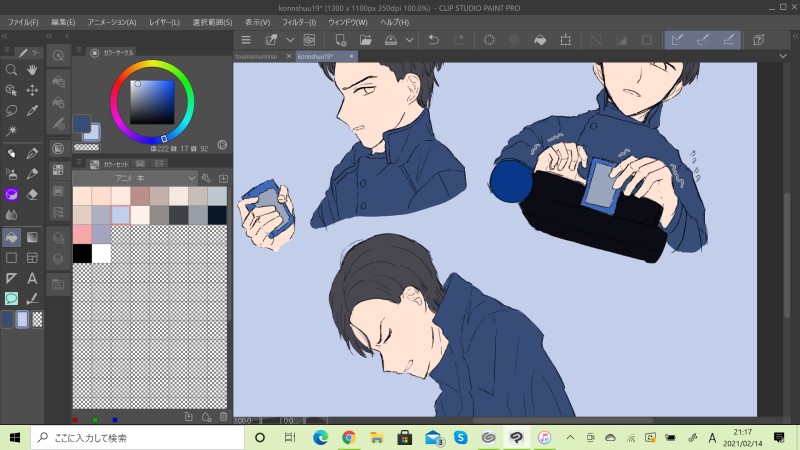
Task: Select the Frame border tool
Action: coord(32,258)
